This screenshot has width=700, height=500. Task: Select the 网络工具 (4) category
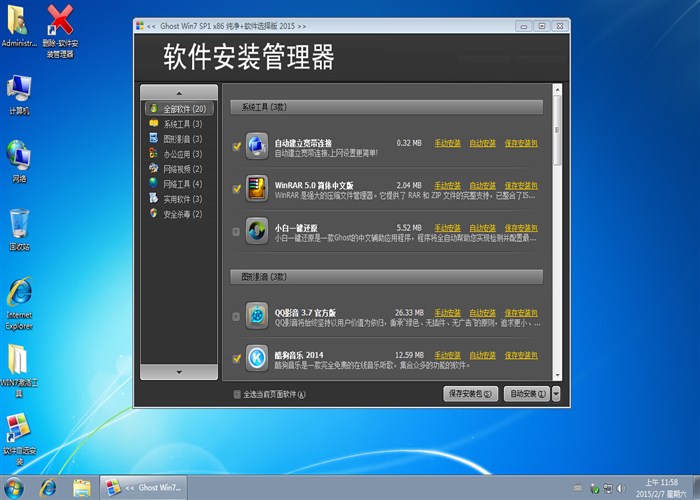click(179, 184)
